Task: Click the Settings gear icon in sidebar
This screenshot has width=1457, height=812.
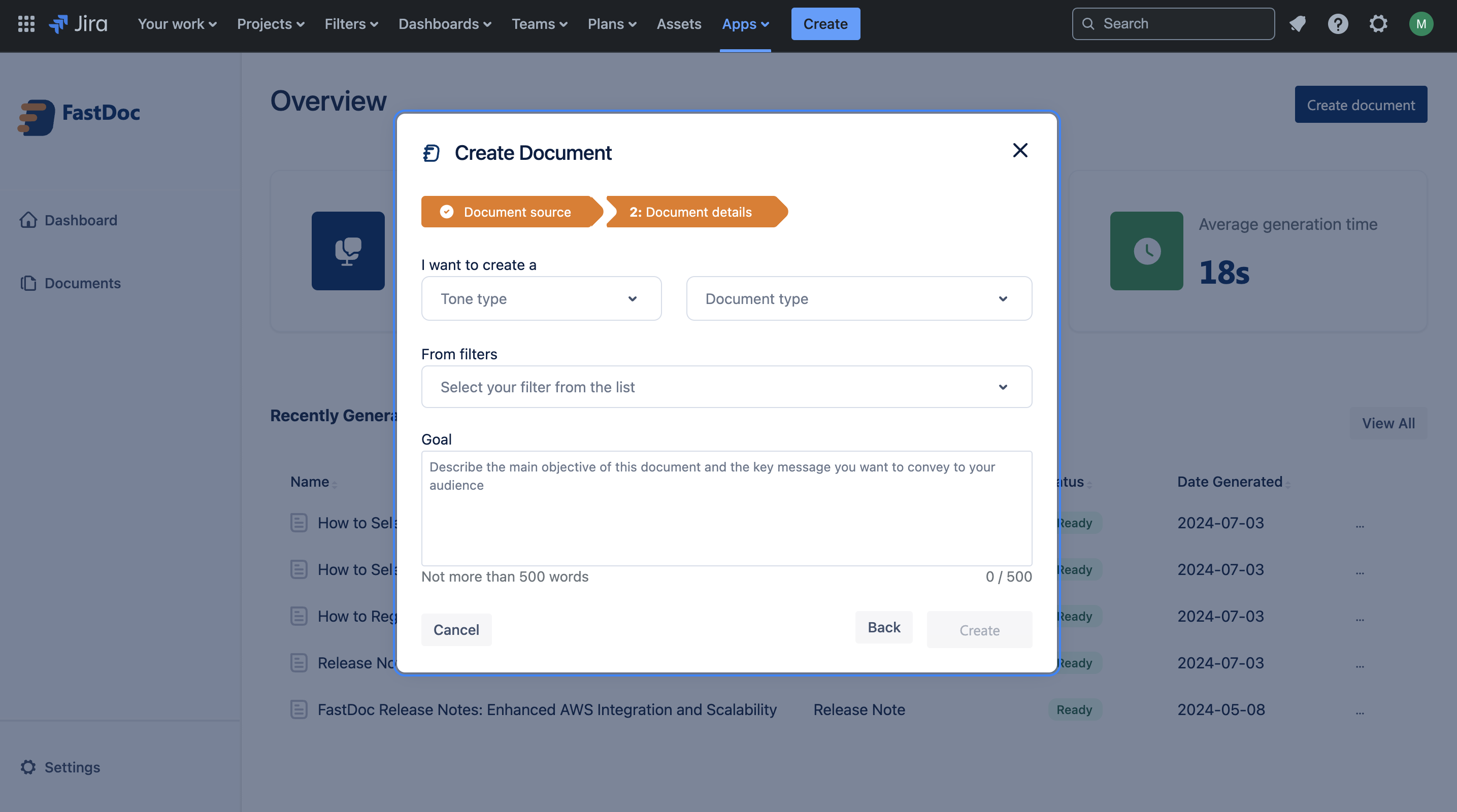Action: click(x=28, y=767)
